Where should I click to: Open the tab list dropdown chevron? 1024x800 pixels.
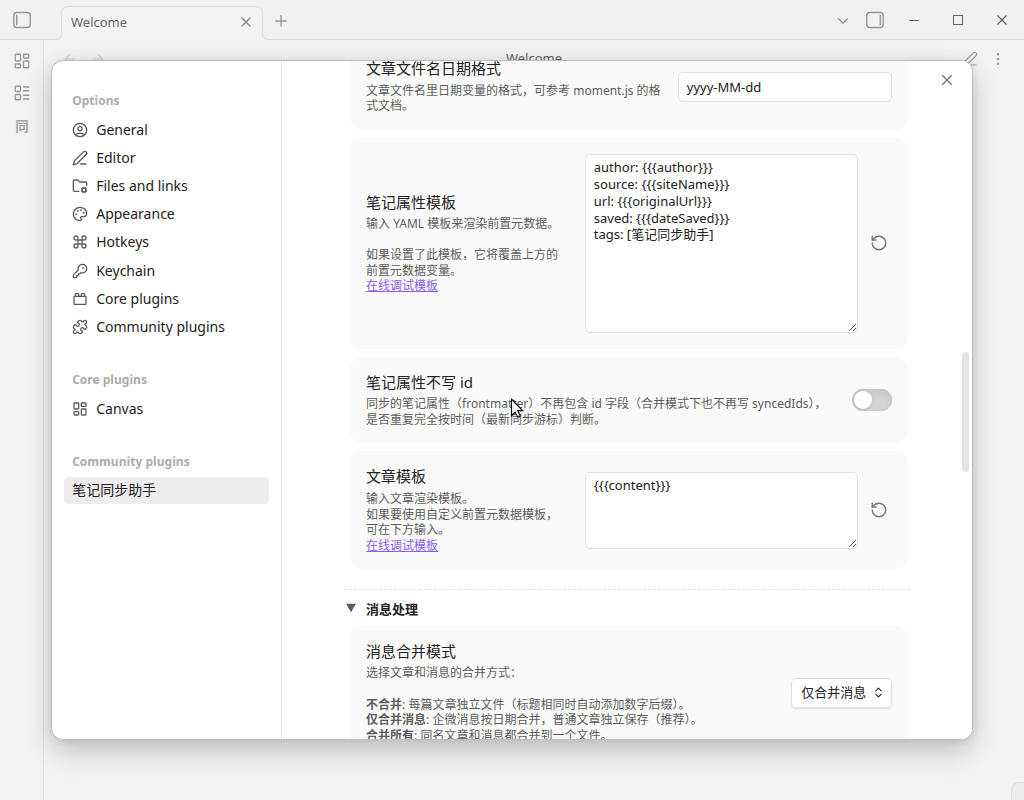842,21
